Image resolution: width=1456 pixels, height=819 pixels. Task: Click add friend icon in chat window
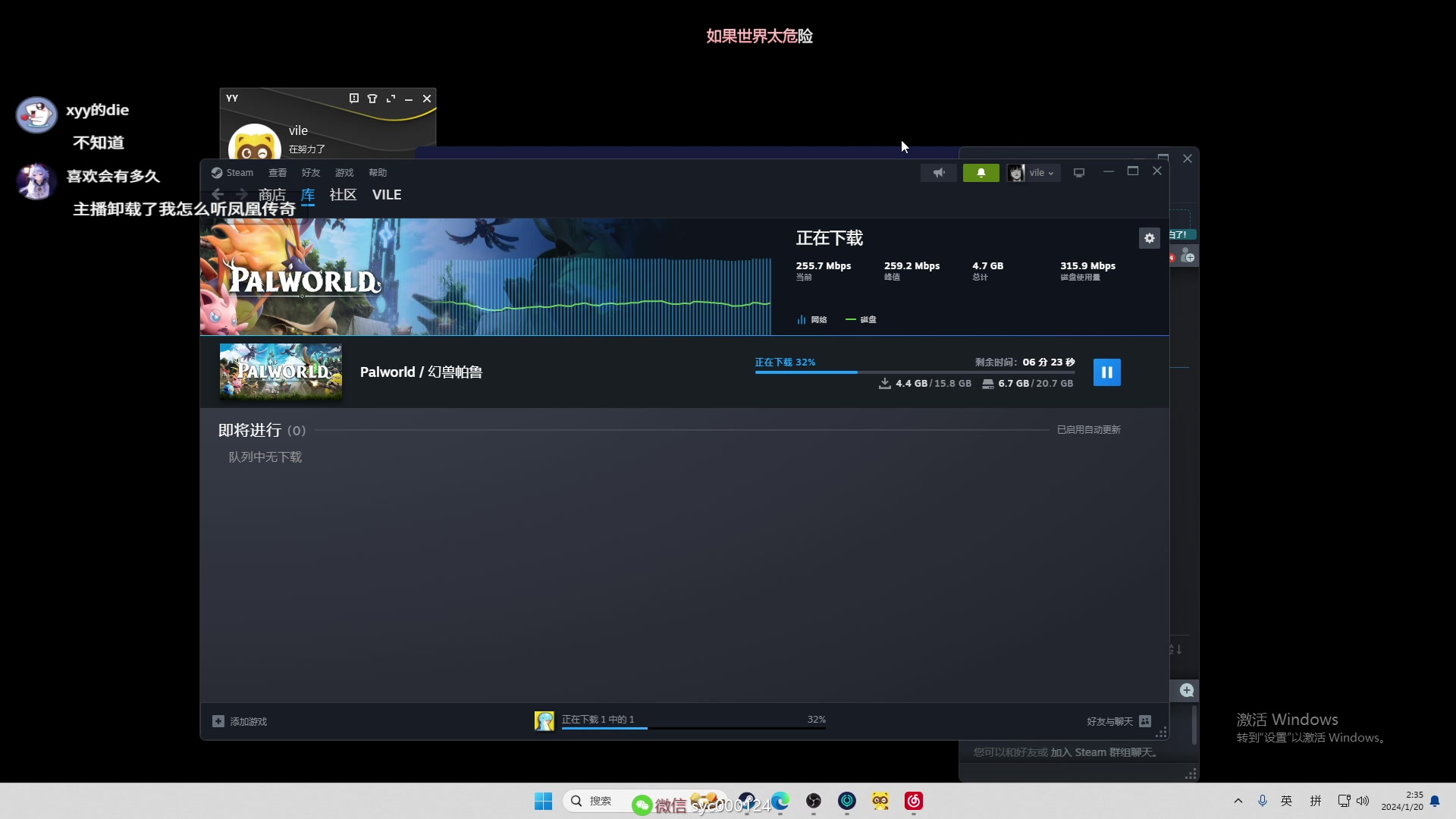pos(1188,255)
